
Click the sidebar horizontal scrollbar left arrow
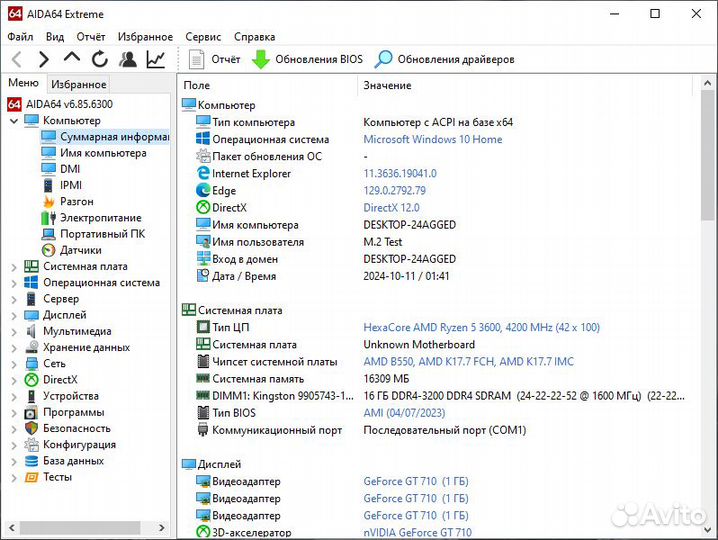point(12,528)
